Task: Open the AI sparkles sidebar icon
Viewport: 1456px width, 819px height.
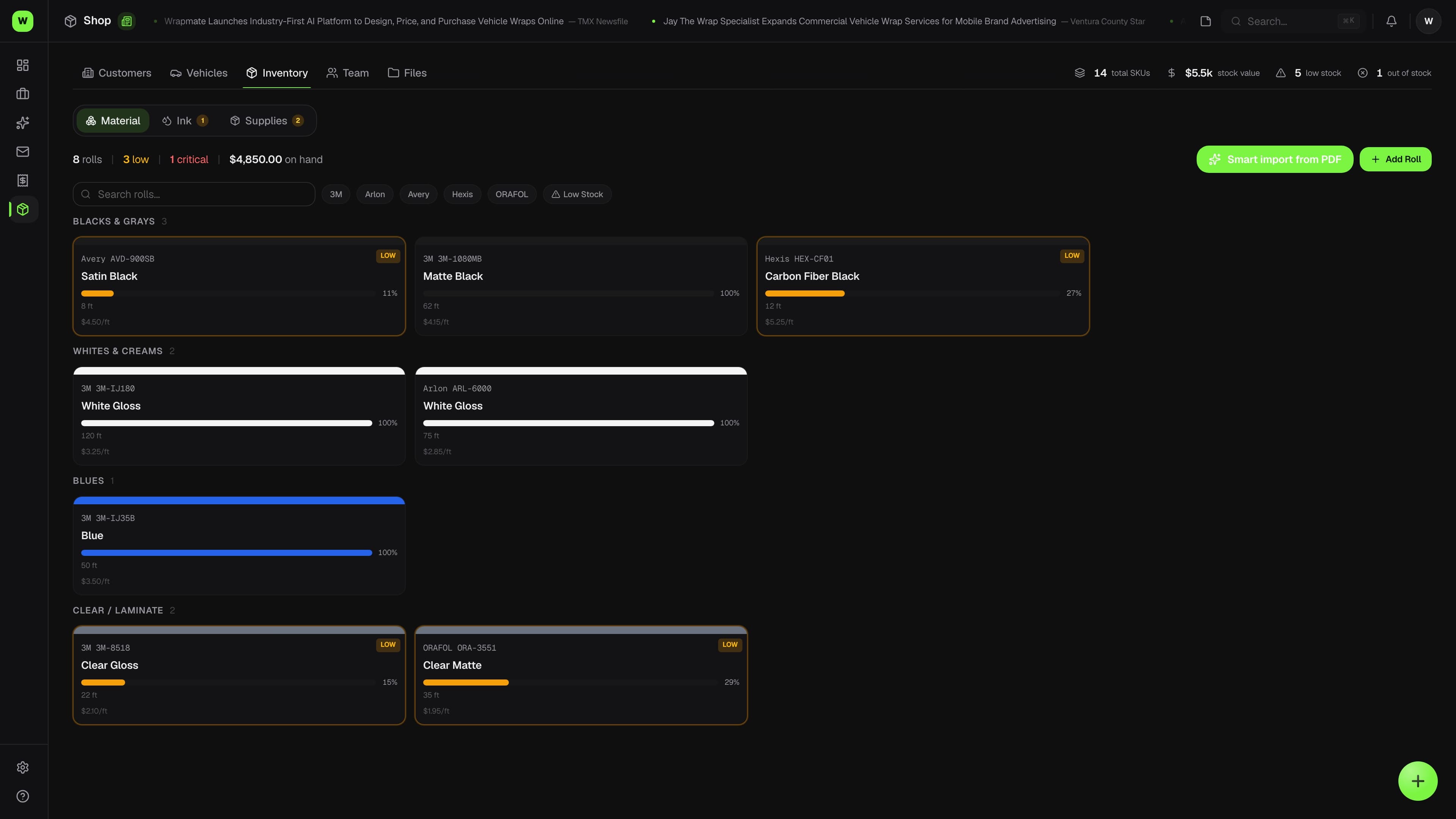Action: 23,122
